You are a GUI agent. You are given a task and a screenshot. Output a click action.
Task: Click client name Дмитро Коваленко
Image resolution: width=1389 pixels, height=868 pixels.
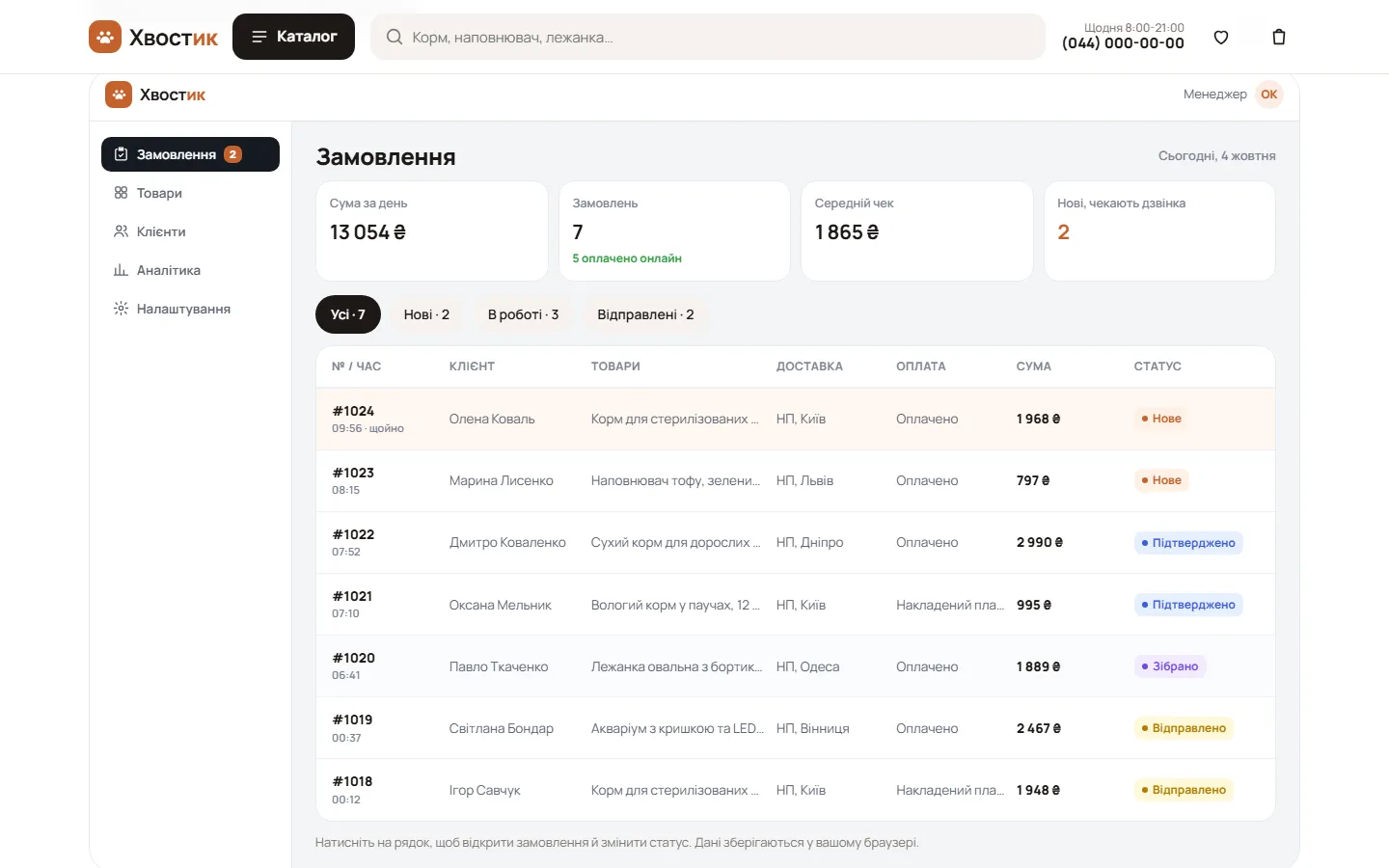[507, 543]
